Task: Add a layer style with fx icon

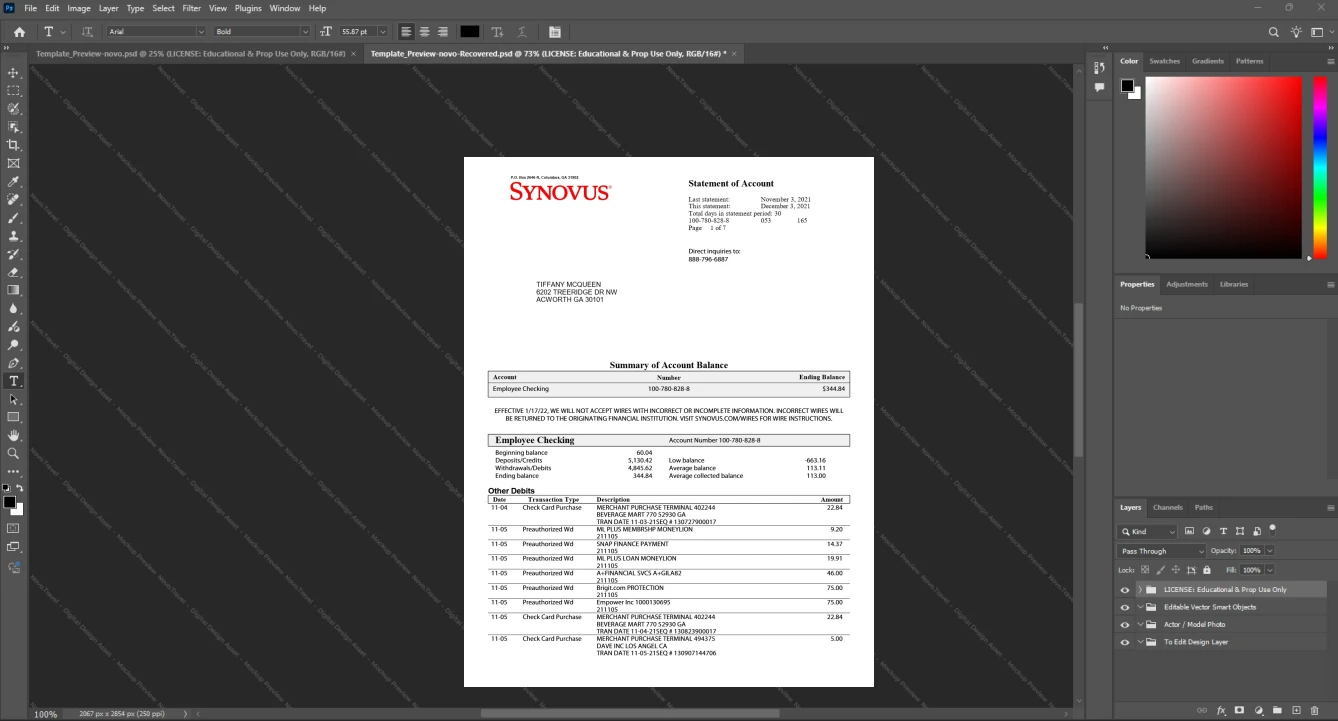Action: point(1221,710)
